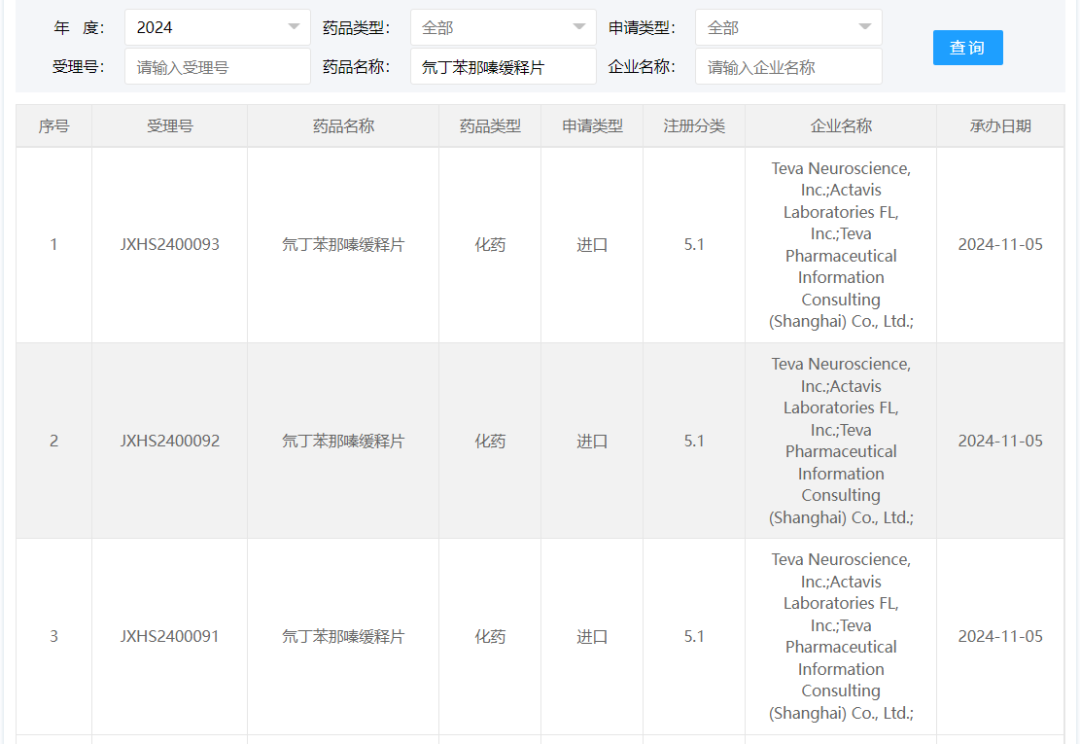
Task: Click date 2024-11-05 in JXHS2400091 row
Action: click(x=1000, y=637)
